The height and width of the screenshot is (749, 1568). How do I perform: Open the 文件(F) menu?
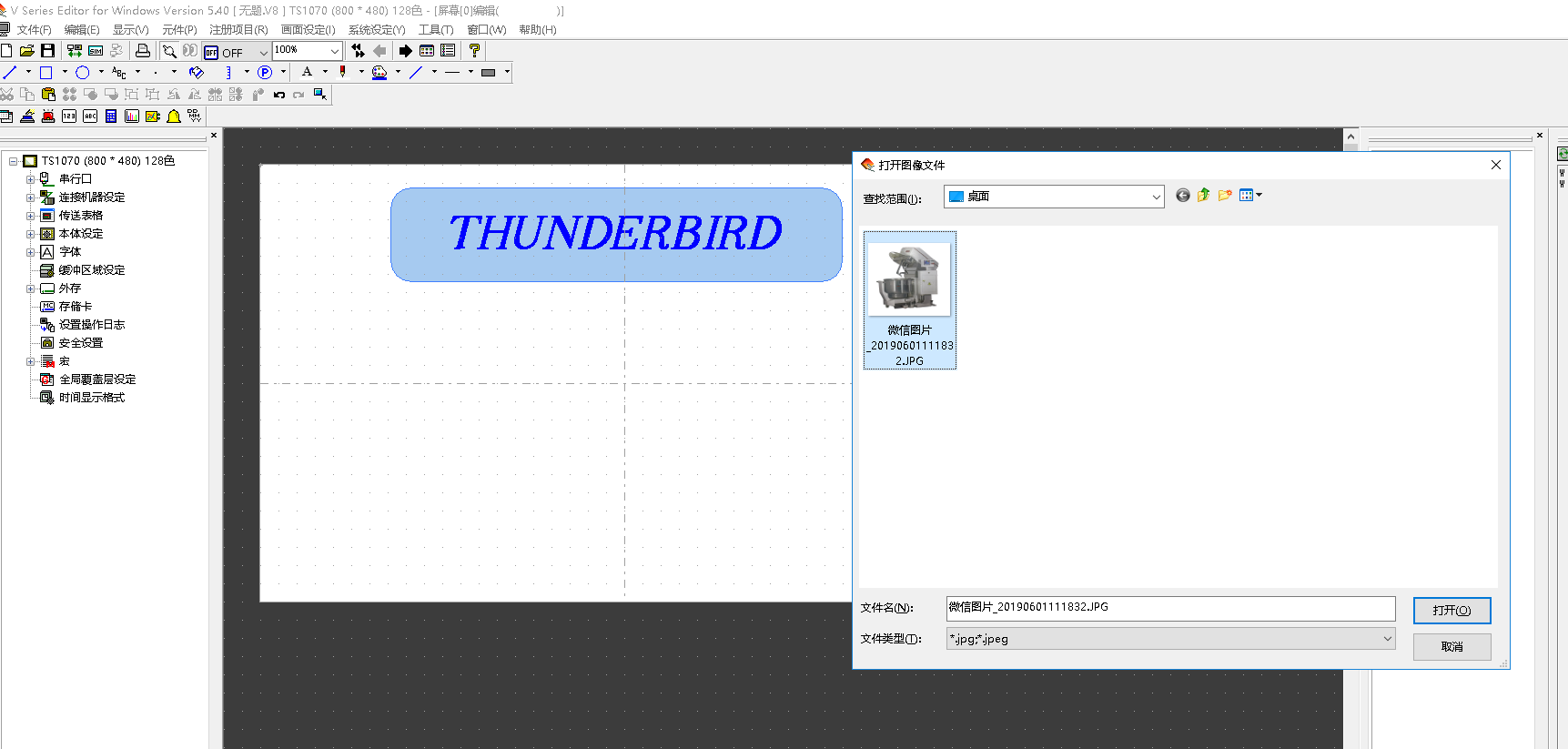tap(34, 30)
